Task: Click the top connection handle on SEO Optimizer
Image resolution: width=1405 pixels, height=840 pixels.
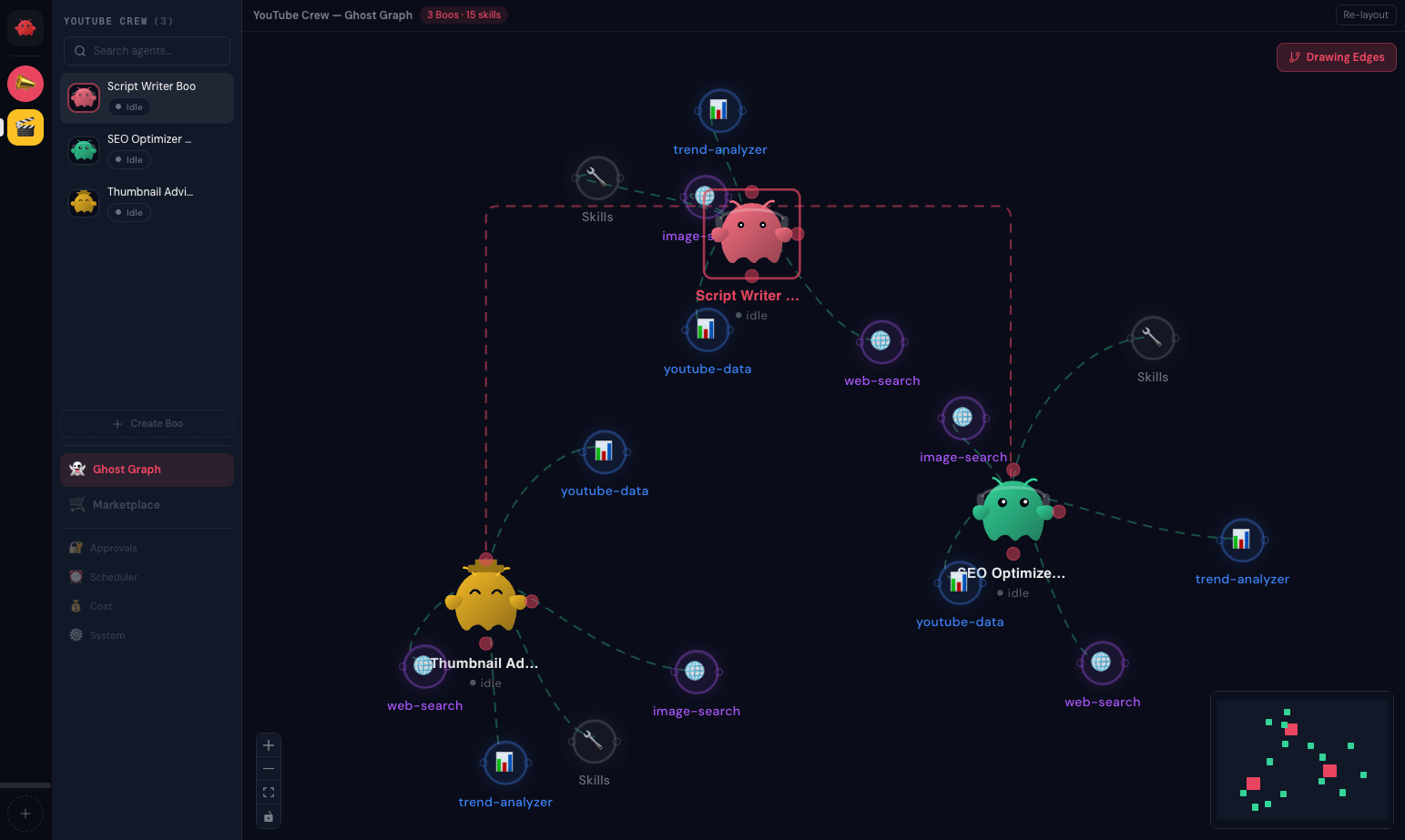Action: click(1013, 471)
